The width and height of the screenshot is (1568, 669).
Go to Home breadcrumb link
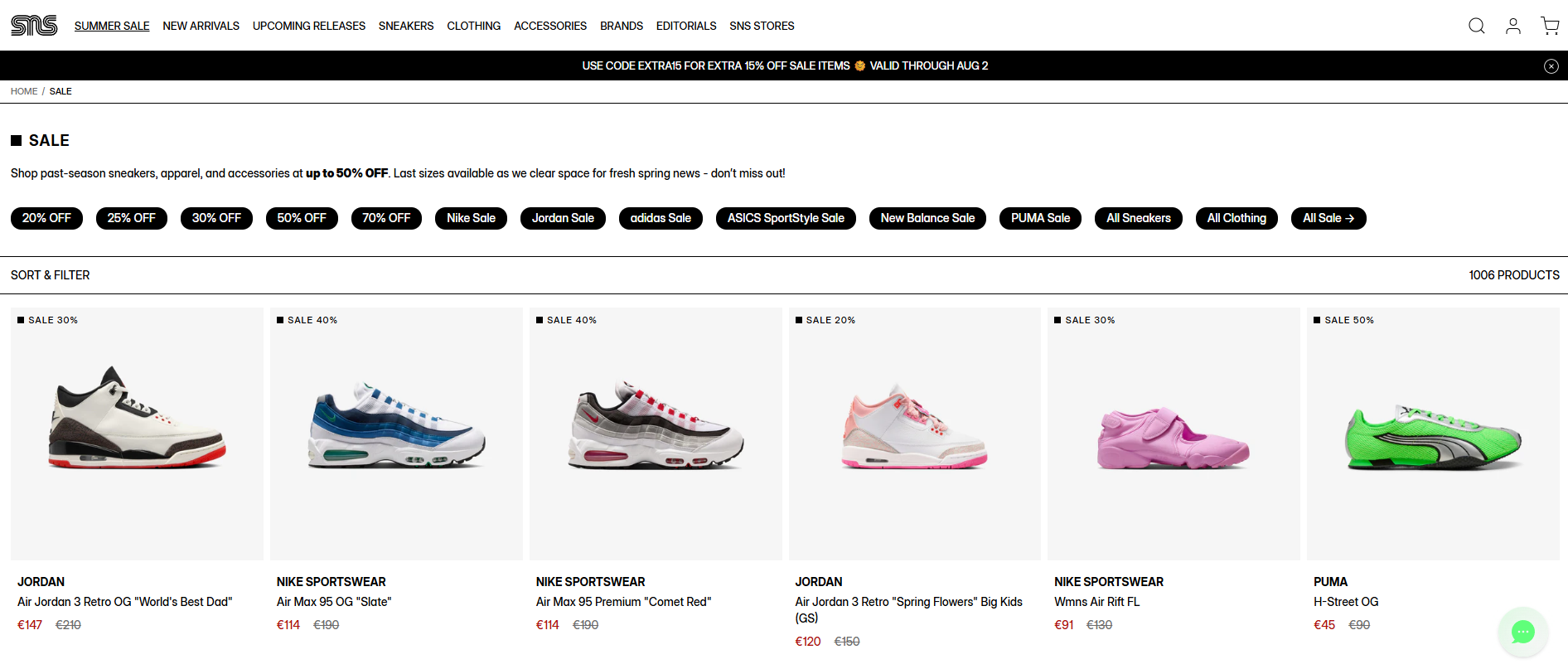point(24,91)
